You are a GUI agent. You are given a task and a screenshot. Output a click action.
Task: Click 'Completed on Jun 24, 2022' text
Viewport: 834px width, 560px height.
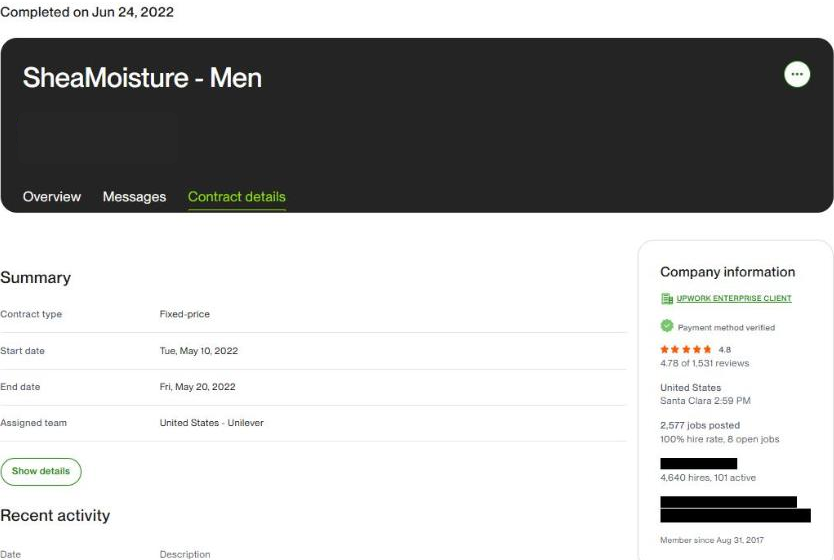tap(87, 12)
